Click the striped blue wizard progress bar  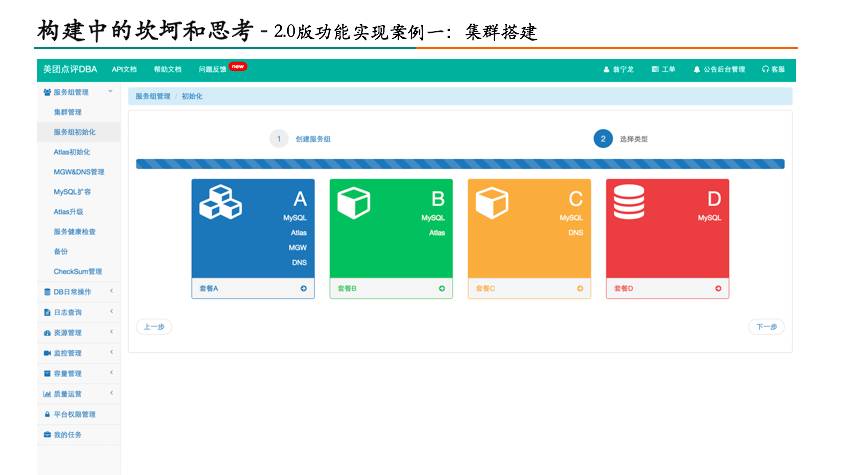460,164
